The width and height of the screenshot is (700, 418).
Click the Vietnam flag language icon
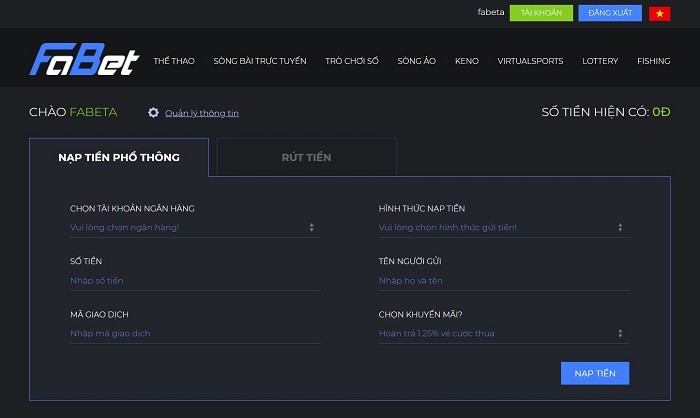(659, 13)
